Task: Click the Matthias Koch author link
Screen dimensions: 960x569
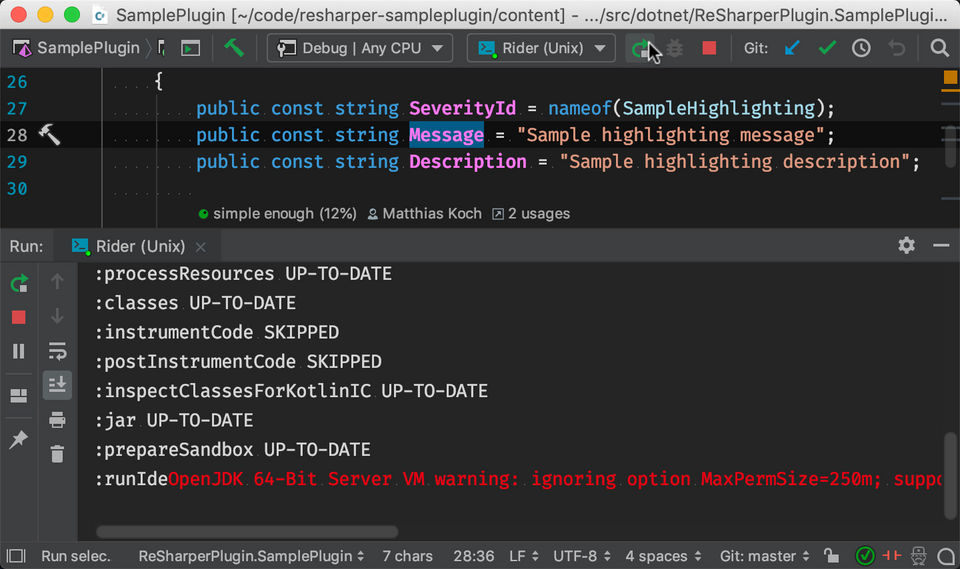Action: (x=425, y=213)
